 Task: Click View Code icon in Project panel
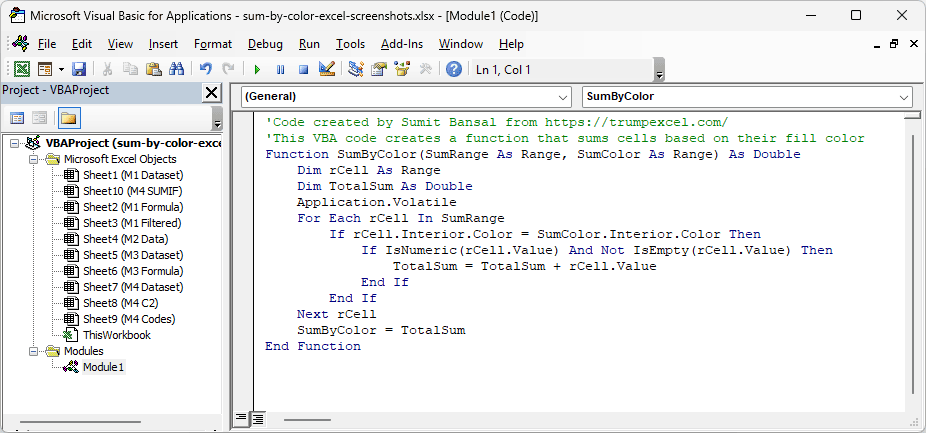pyautogui.click(x=17, y=118)
